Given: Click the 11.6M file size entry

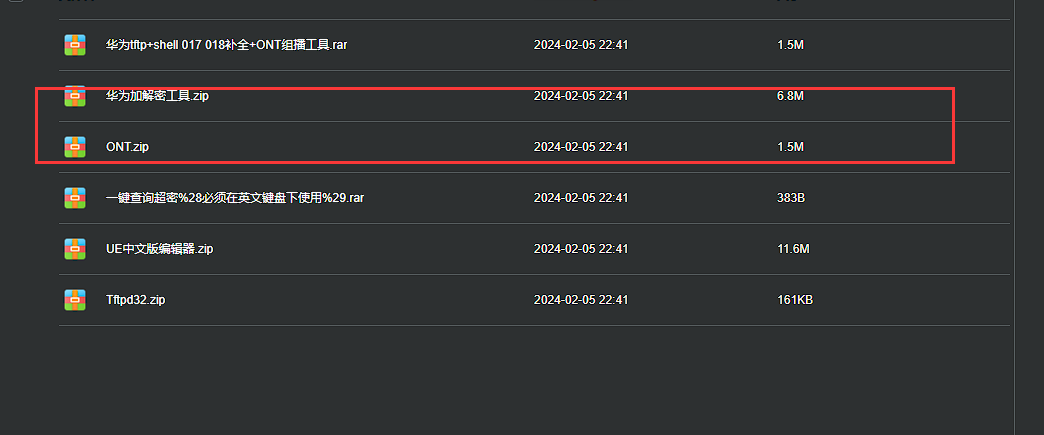Looking at the screenshot, I should coord(793,249).
